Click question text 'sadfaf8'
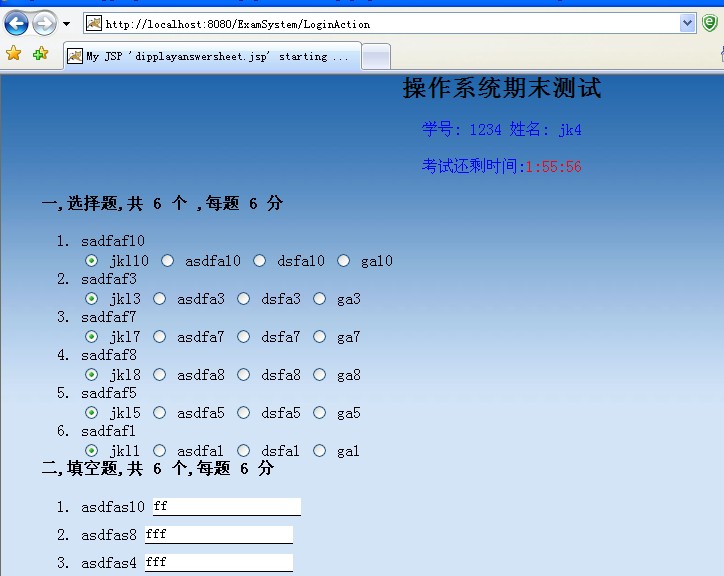 click(109, 355)
